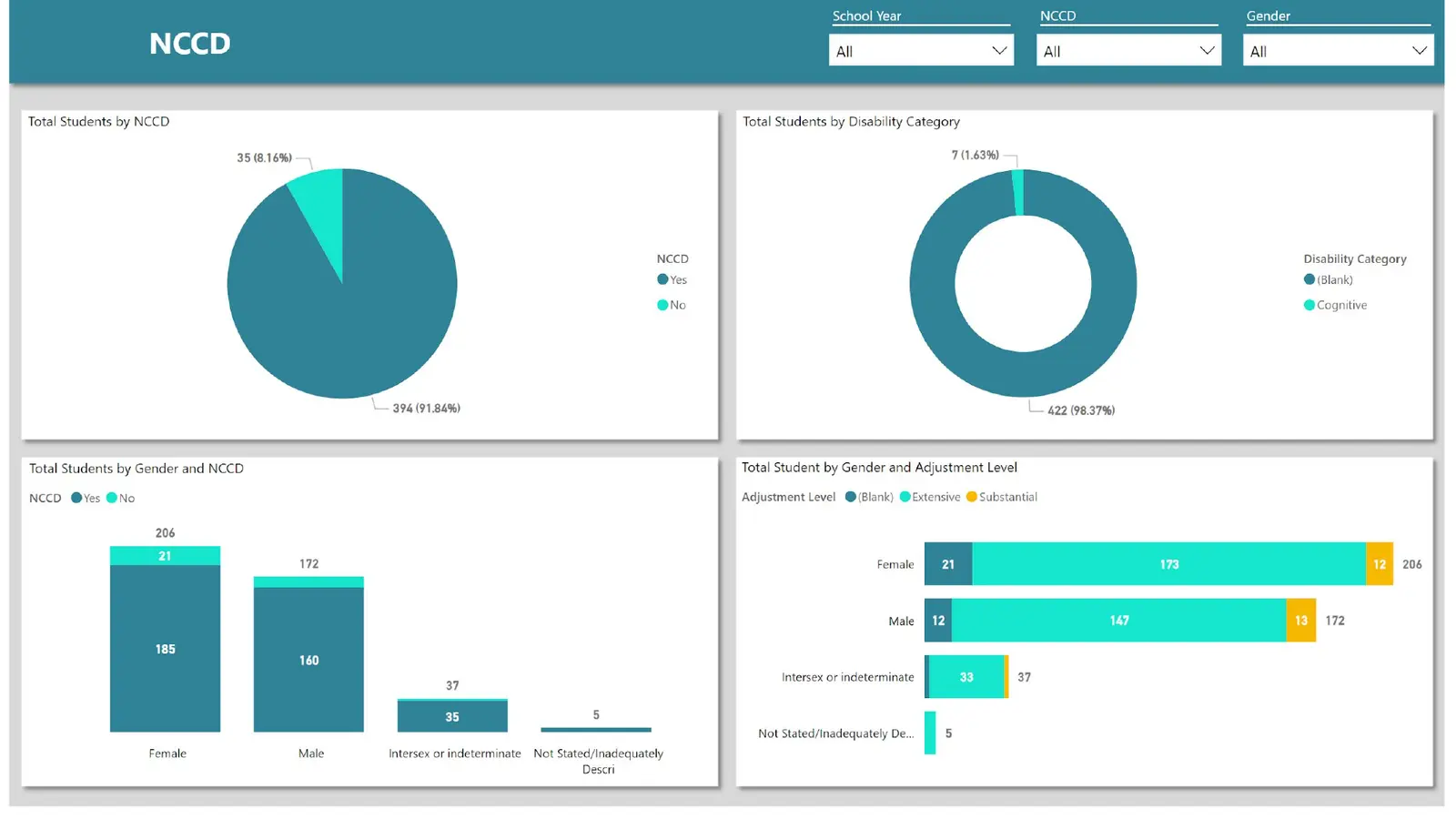1456x819 pixels.
Task: Click the 206 total beside the Female horizontal bar
Action: click(1411, 564)
